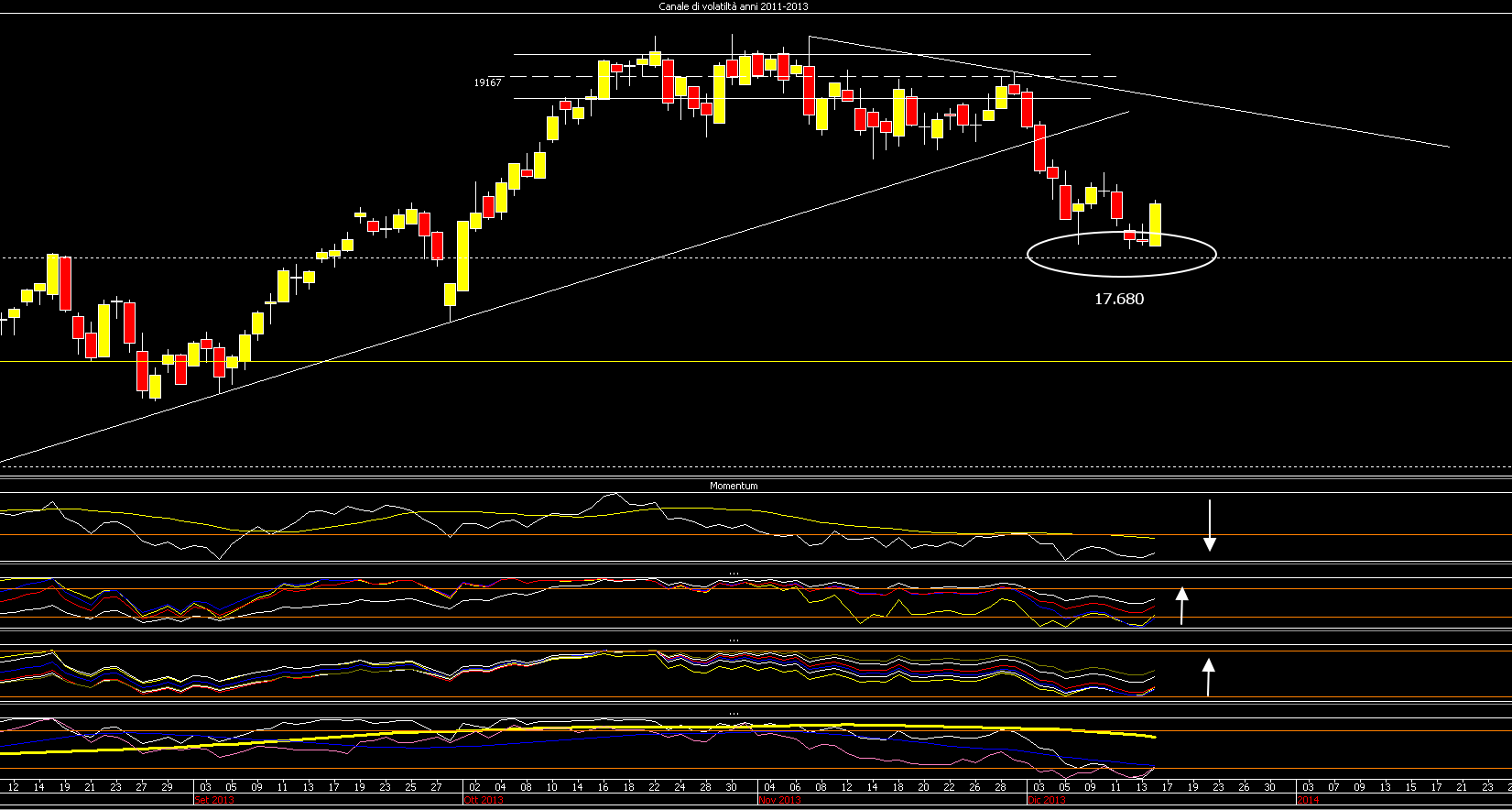The width and height of the screenshot is (1512, 810).
Task: Click the 24 date tick in Ott 2013
Action: click(680, 787)
